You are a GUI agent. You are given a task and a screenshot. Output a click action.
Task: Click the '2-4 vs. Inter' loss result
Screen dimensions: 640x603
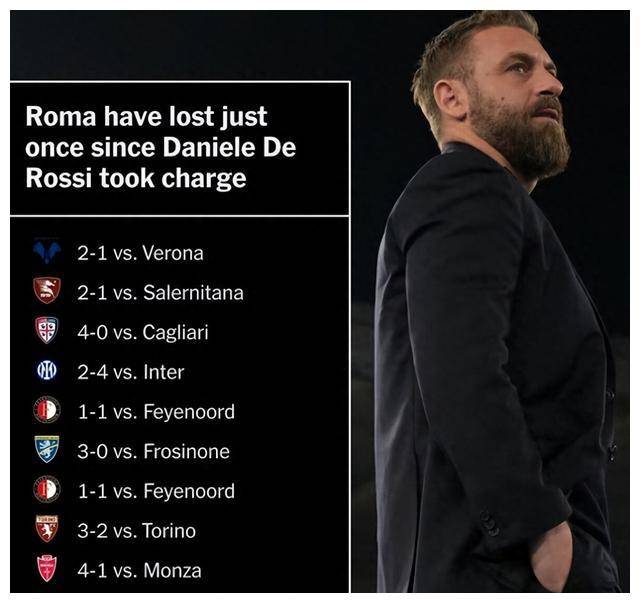pos(131,372)
